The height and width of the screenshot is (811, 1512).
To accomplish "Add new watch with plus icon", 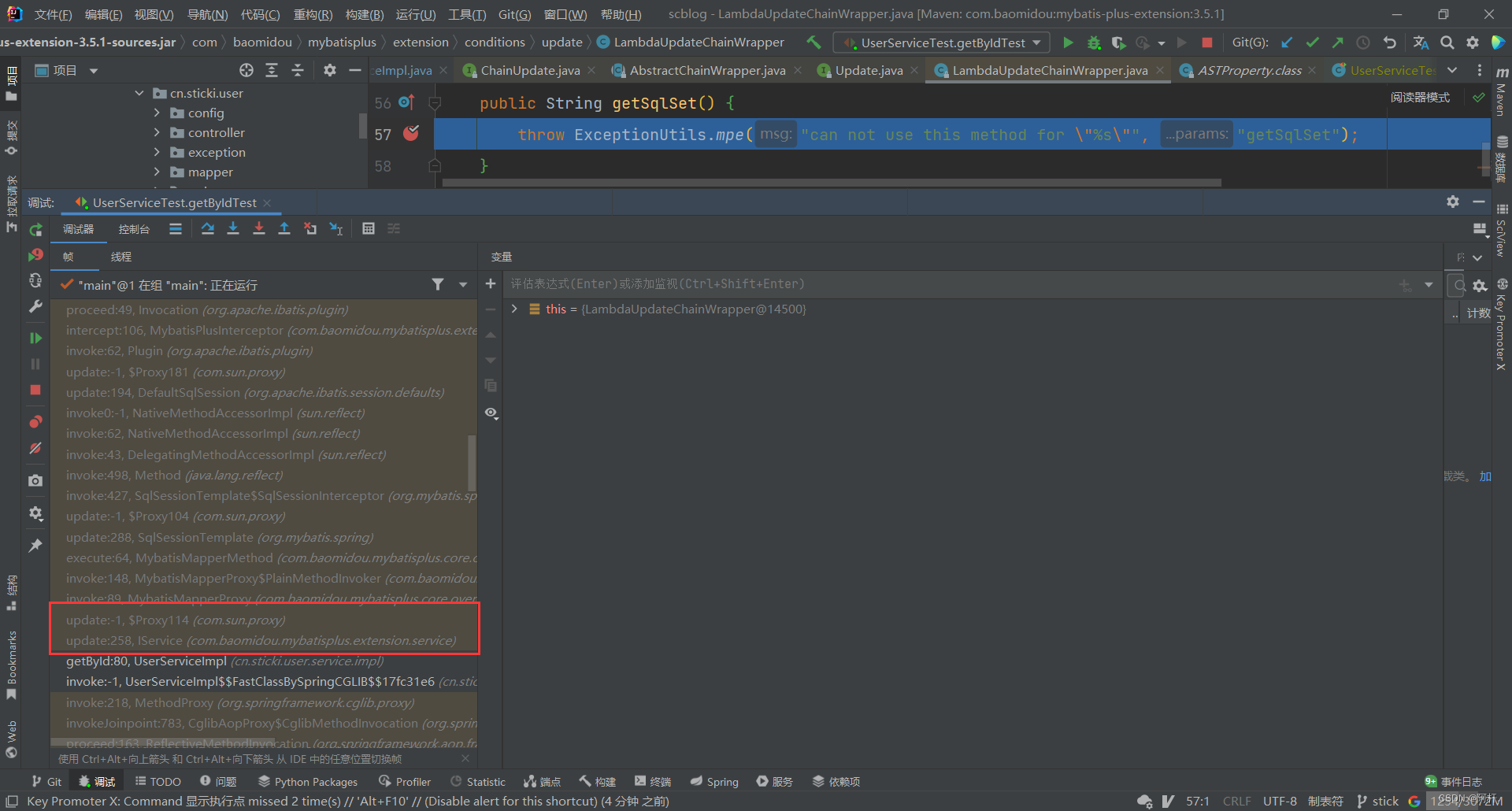I will (x=491, y=283).
